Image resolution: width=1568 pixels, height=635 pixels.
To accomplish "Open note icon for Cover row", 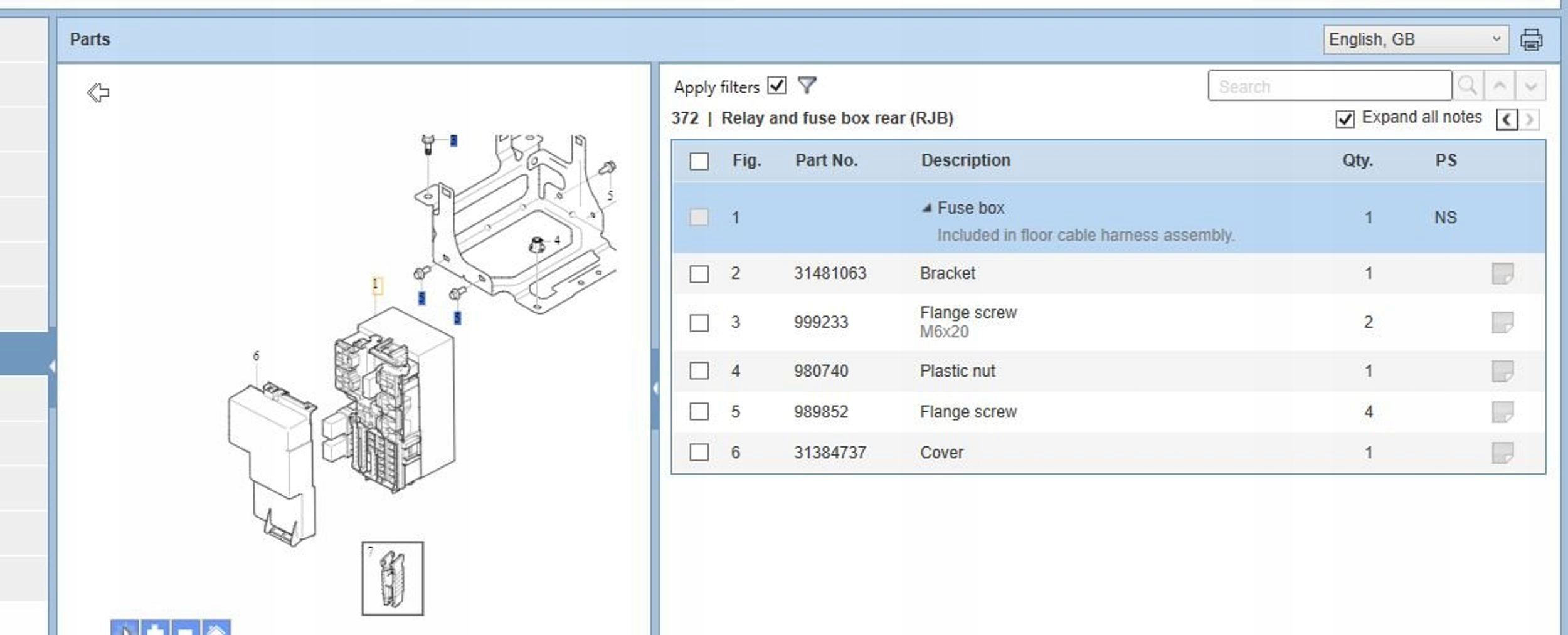I will point(1502,453).
